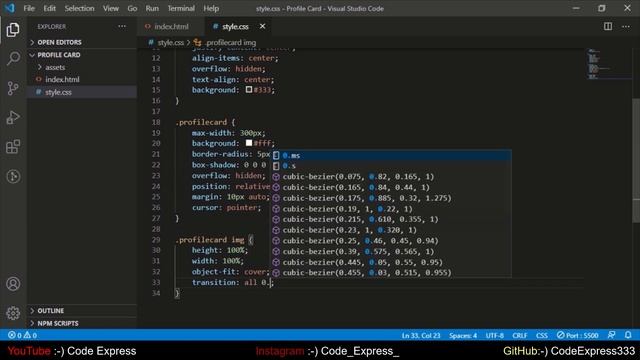This screenshot has height=360, width=640.
Task: Open the feedback icon in status bar
Action: tap(611, 335)
